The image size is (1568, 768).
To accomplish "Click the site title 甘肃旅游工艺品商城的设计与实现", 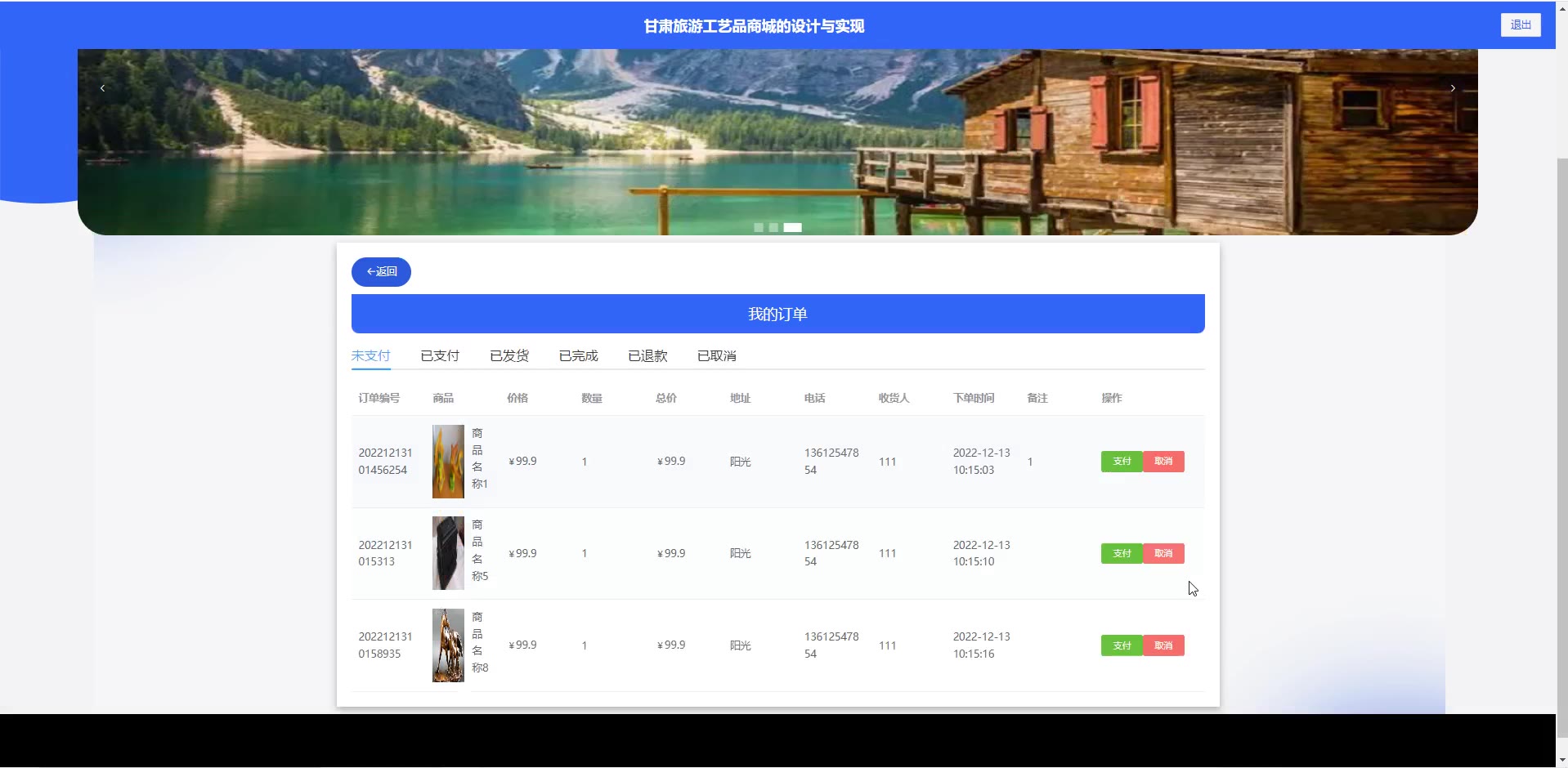I will (x=754, y=26).
